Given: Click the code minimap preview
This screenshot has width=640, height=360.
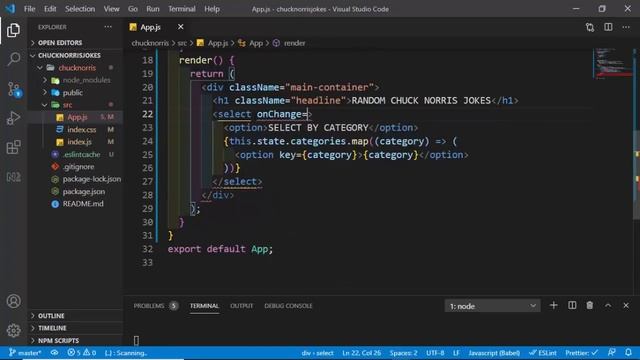Looking at the screenshot, I should [x=612, y=64].
